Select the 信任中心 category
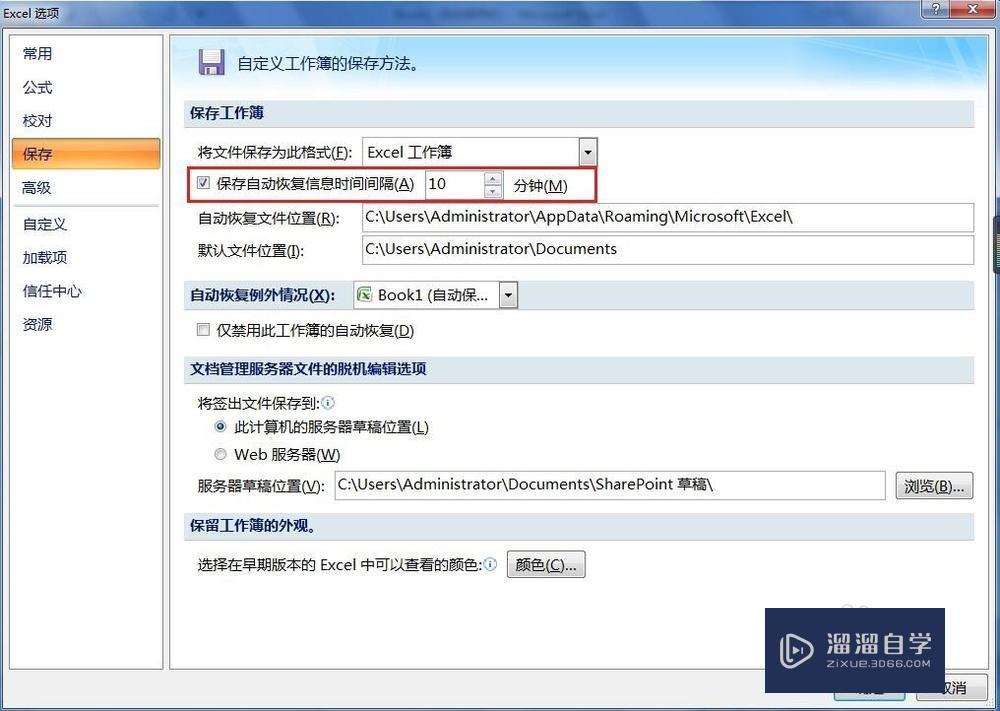This screenshot has width=1000, height=711. pos(52,290)
